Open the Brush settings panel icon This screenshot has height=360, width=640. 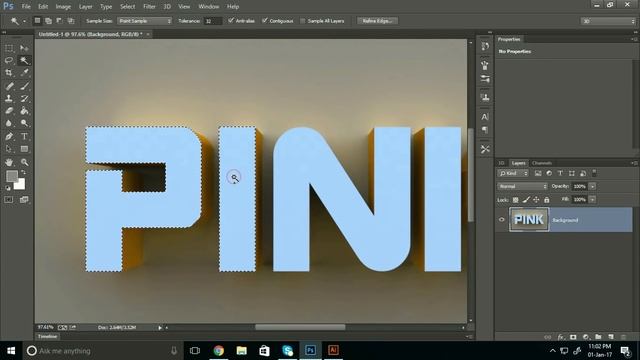(485, 79)
